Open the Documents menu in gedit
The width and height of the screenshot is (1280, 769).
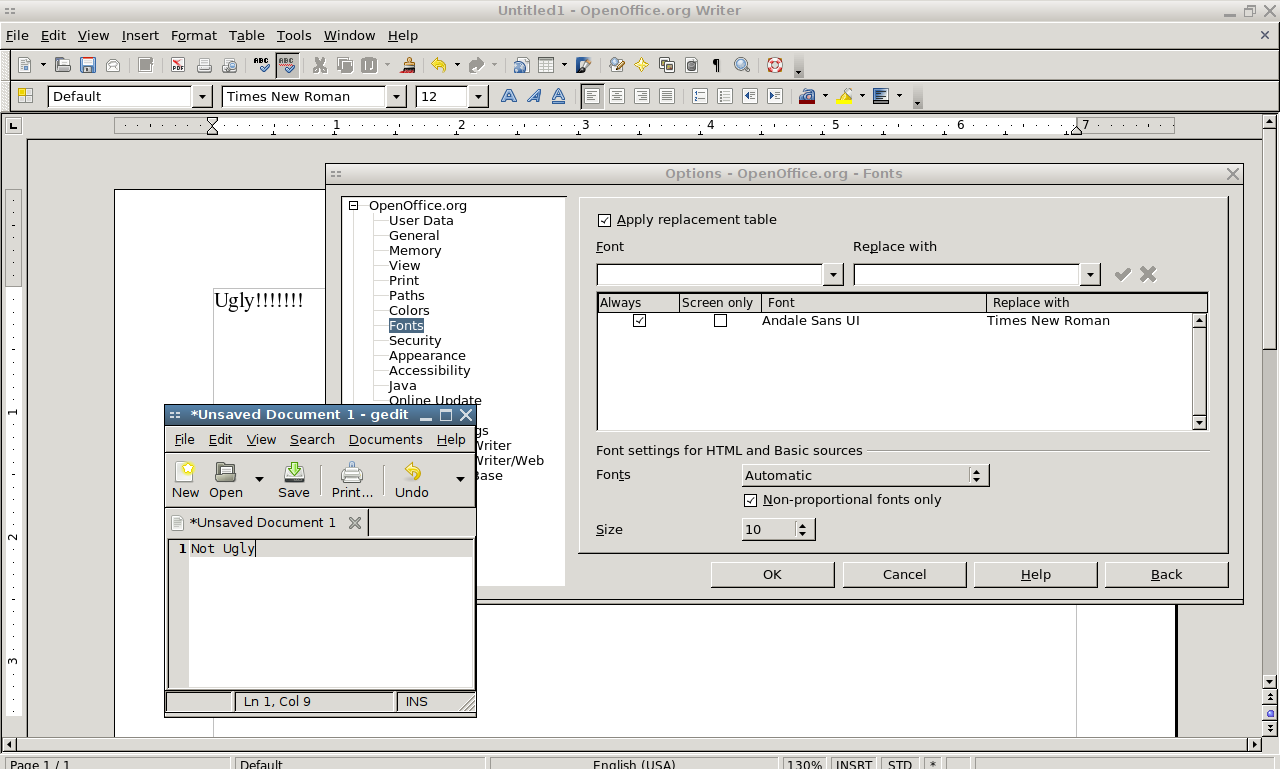point(385,439)
